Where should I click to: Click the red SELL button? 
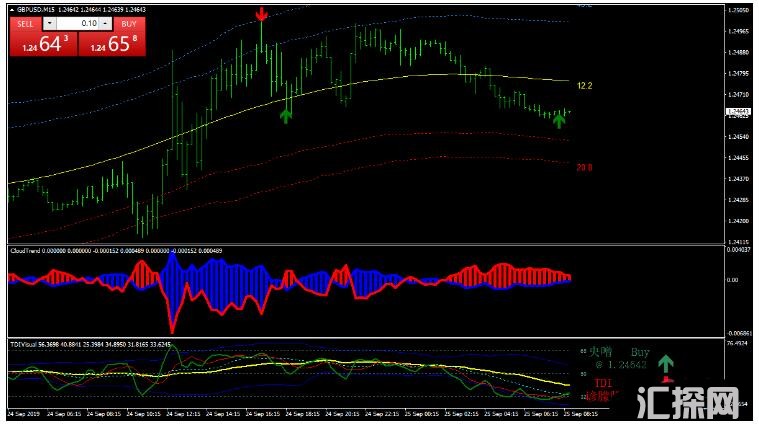tap(25, 24)
